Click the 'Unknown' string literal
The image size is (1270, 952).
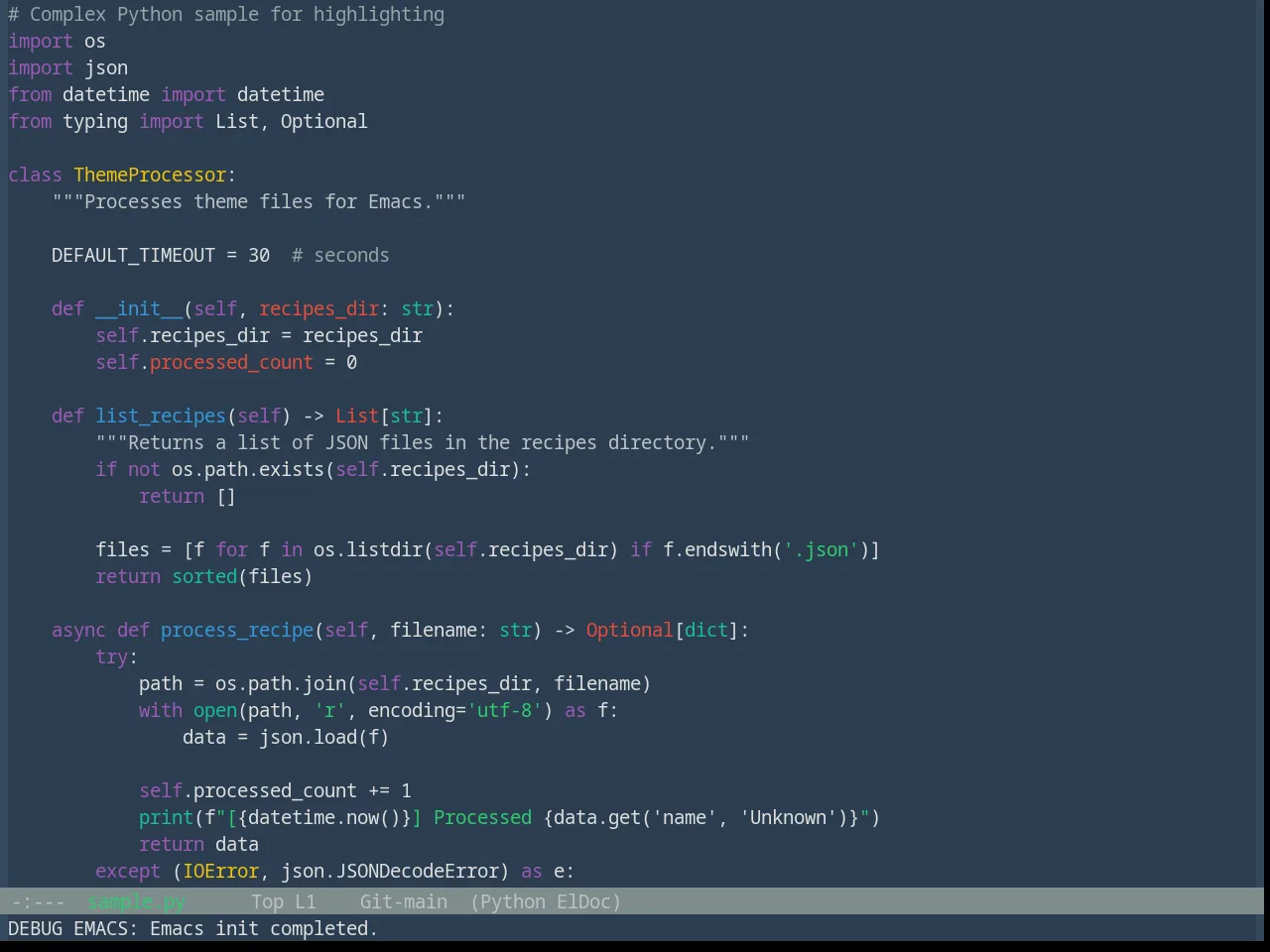click(x=789, y=818)
